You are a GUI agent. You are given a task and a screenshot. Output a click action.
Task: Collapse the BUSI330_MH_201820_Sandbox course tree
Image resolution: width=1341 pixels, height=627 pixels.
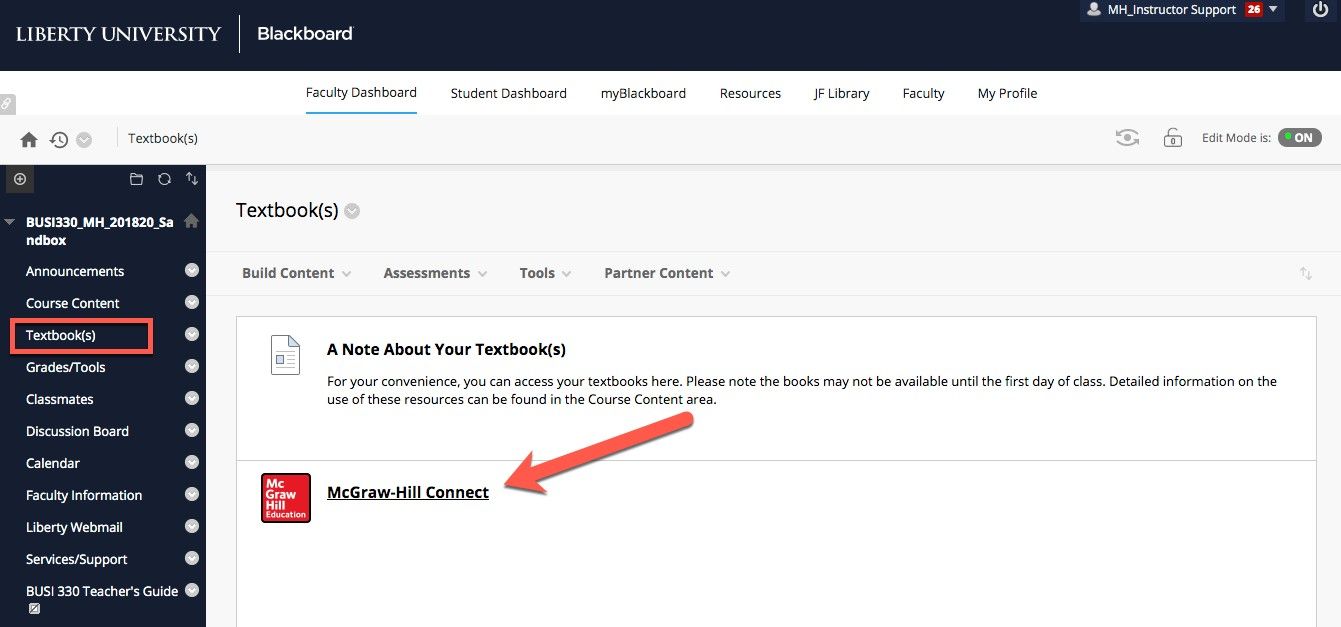pos(11,222)
